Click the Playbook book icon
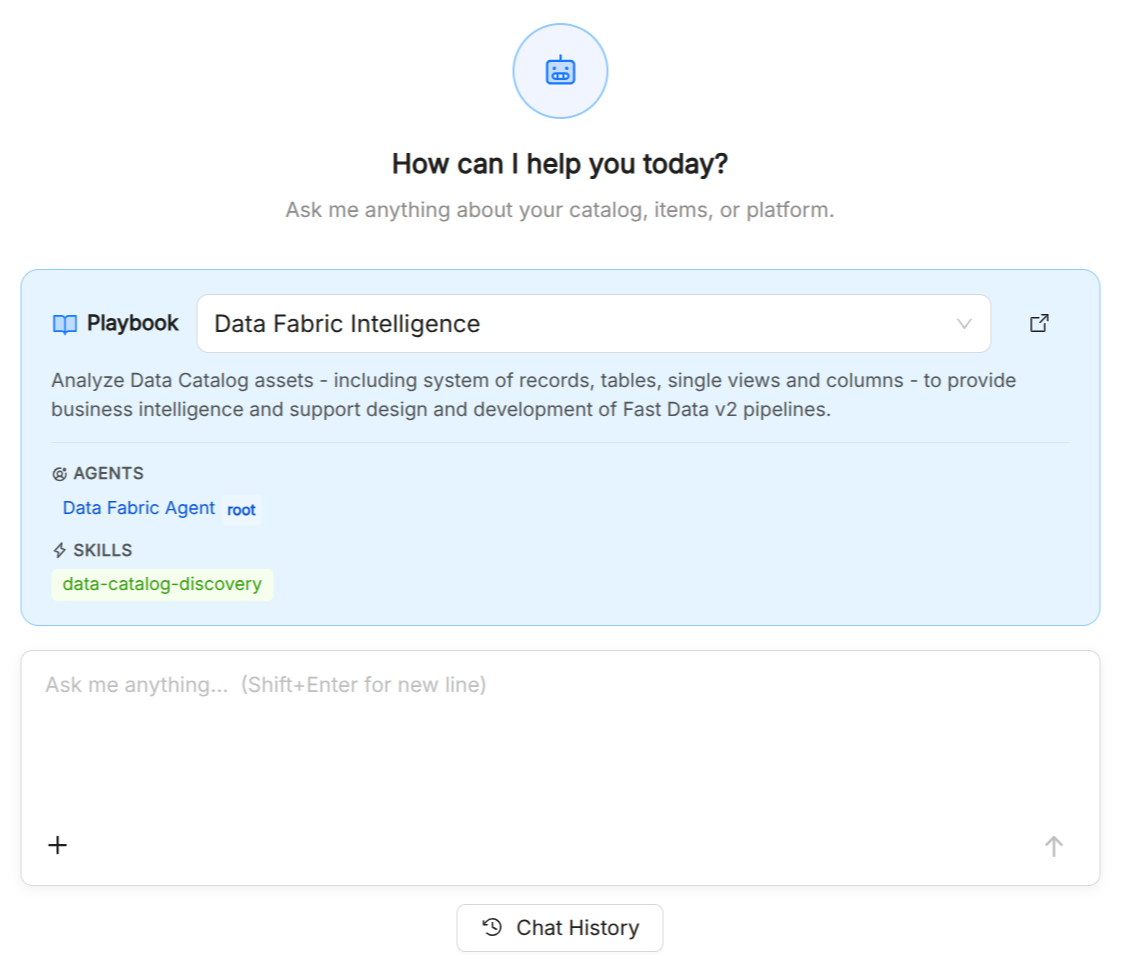This screenshot has height=975, width=1123. pos(65,325)
